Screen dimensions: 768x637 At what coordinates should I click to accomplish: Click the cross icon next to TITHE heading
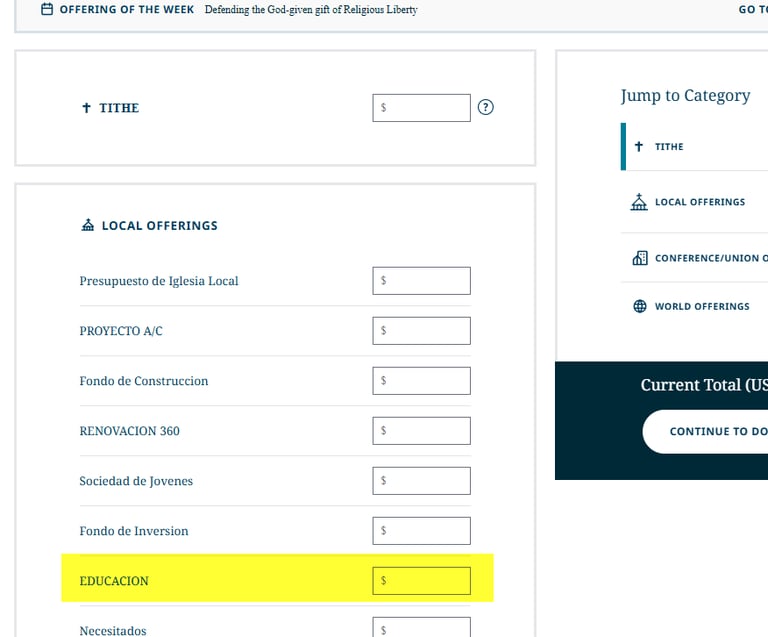point(87,108)
